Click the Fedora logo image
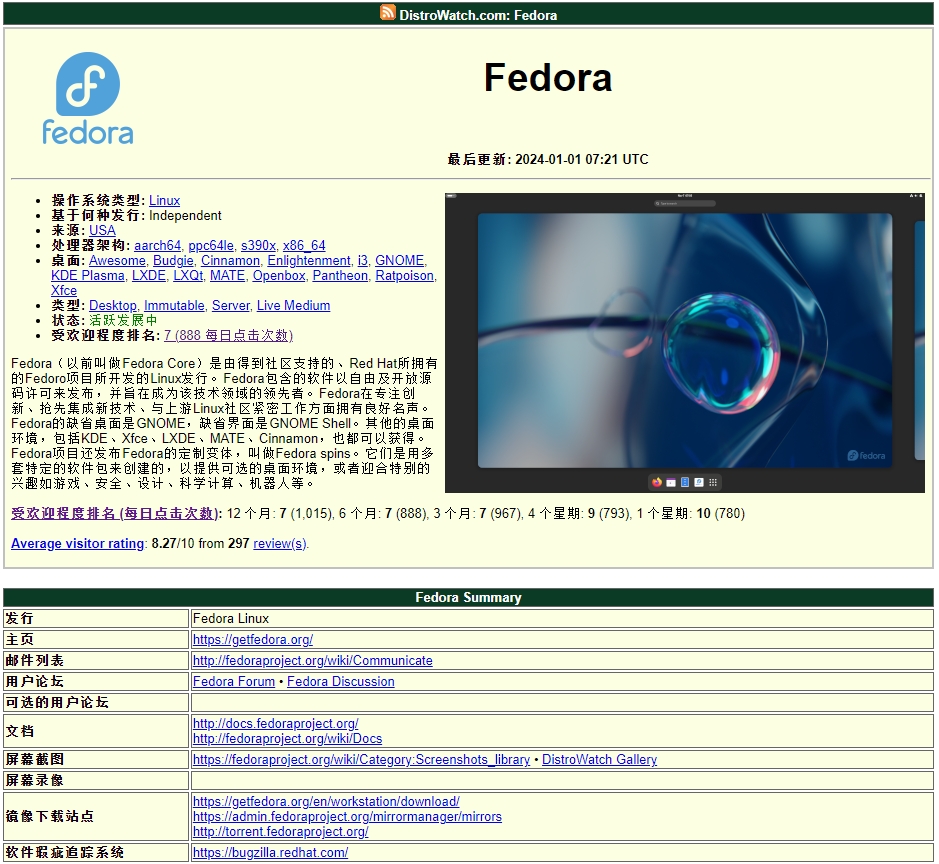Image resolution: width=939 pixels, height=864 pixels. 87,98
